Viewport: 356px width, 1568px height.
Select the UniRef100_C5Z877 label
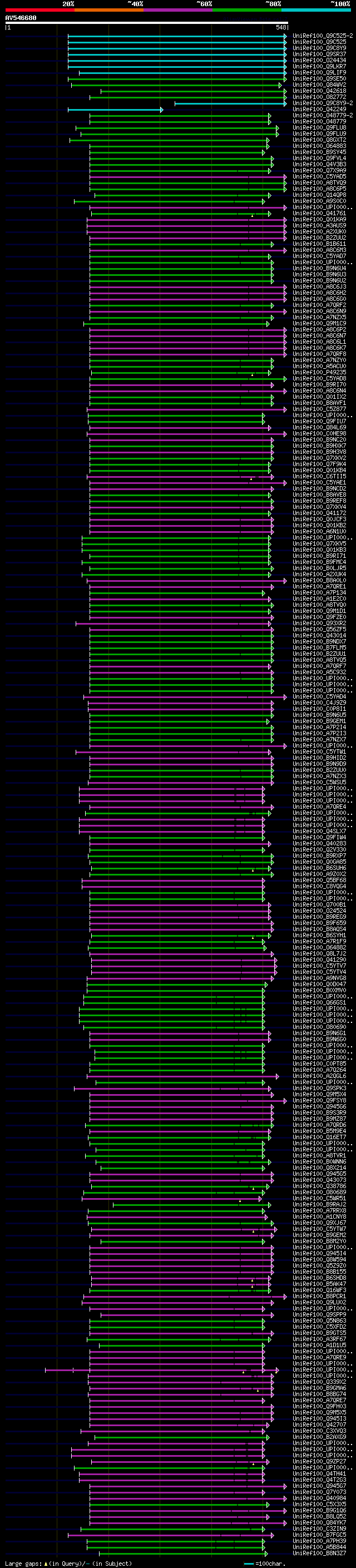pyautogui.click(x=319, y=409)
